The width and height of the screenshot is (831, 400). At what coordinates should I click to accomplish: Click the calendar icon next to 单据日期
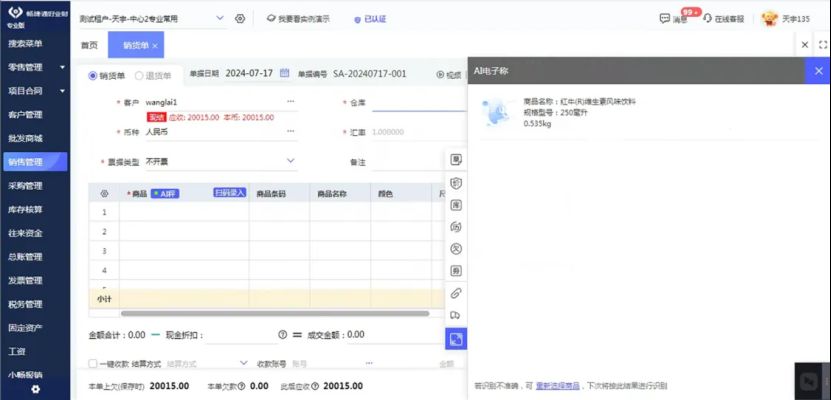(x=285, y=73)
